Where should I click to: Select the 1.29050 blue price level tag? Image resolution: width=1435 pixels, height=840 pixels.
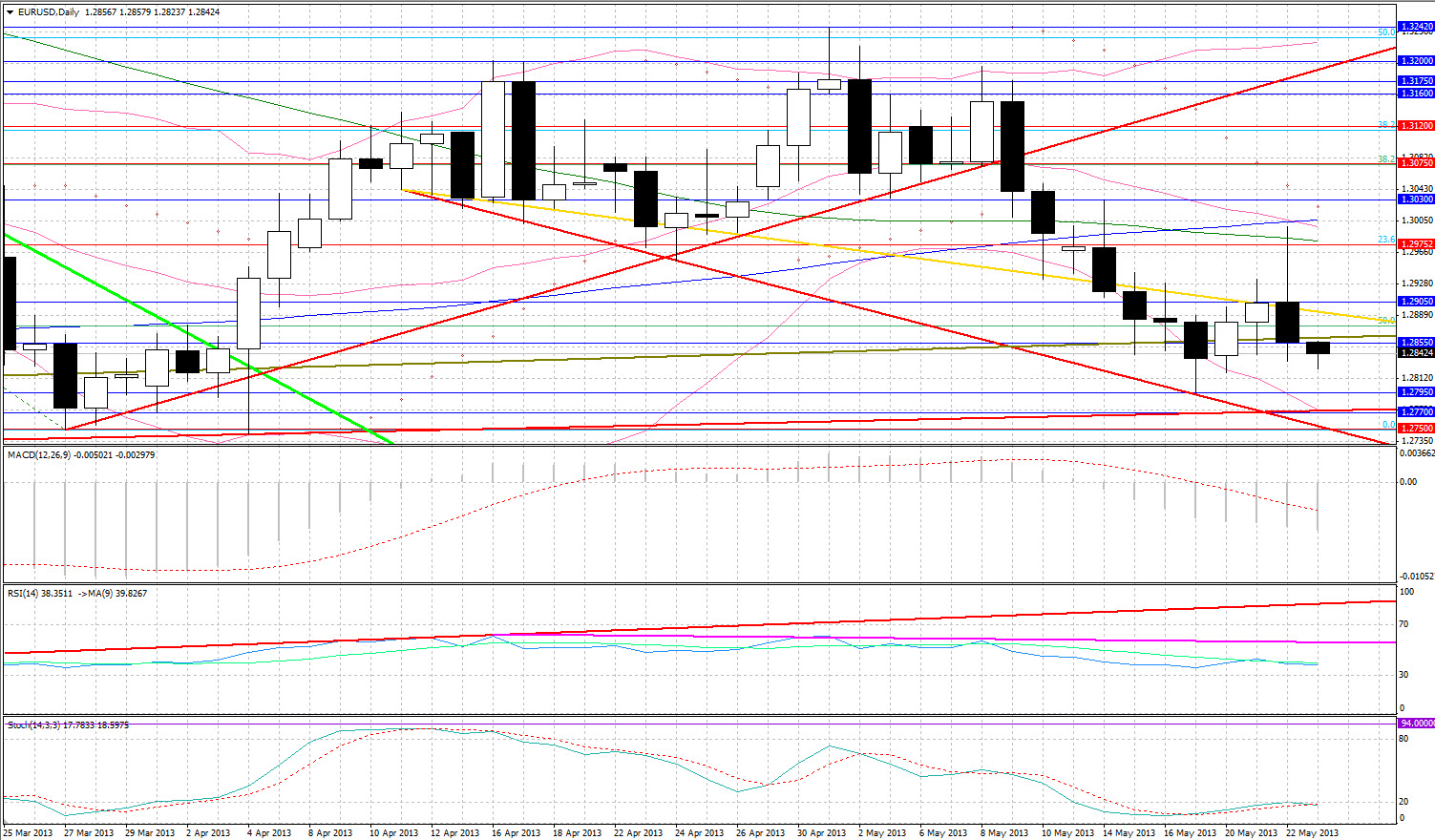coord(1416,302)
